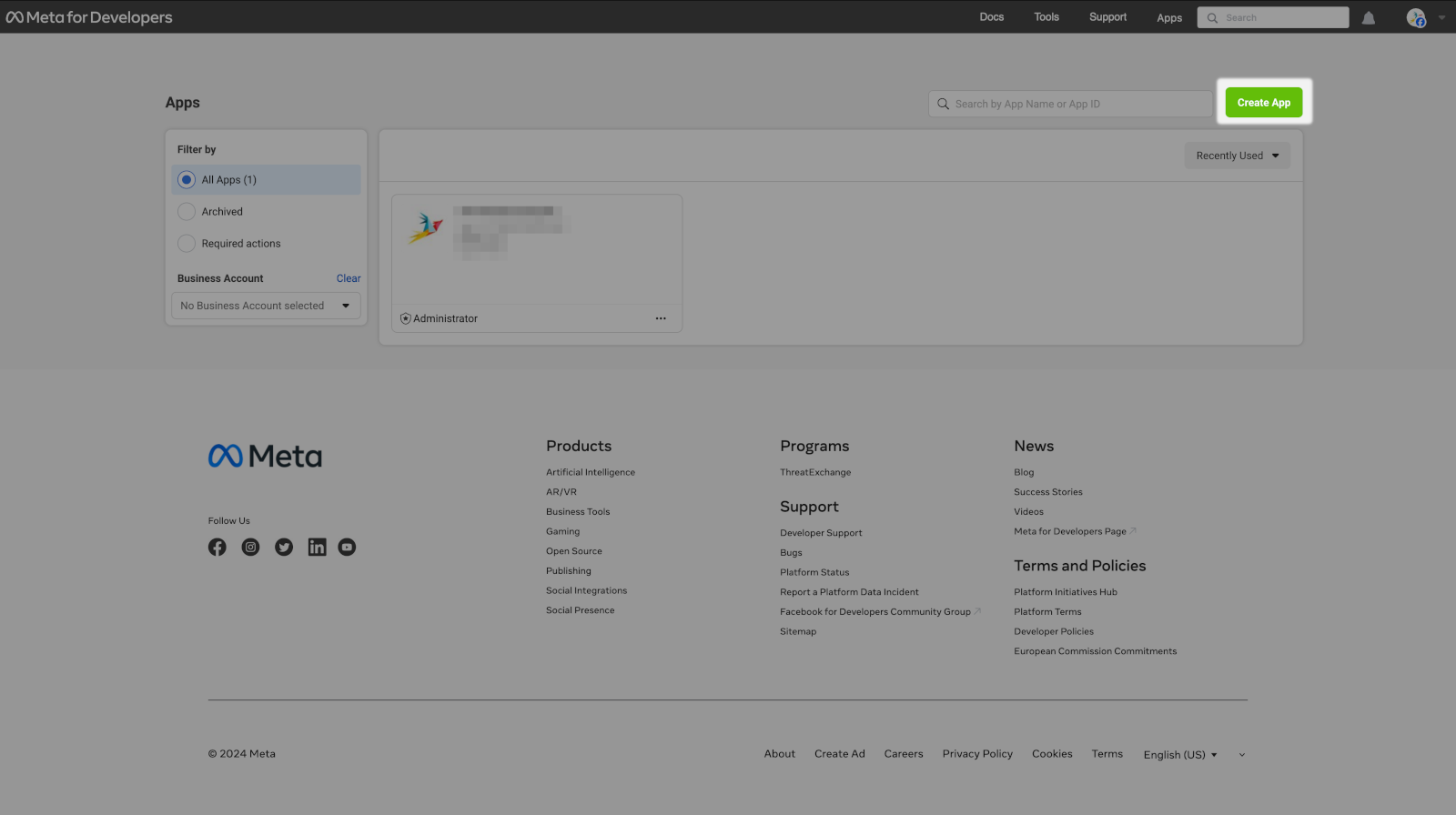
Task: Focus the top header Search field
Action: pos(1273,17)
